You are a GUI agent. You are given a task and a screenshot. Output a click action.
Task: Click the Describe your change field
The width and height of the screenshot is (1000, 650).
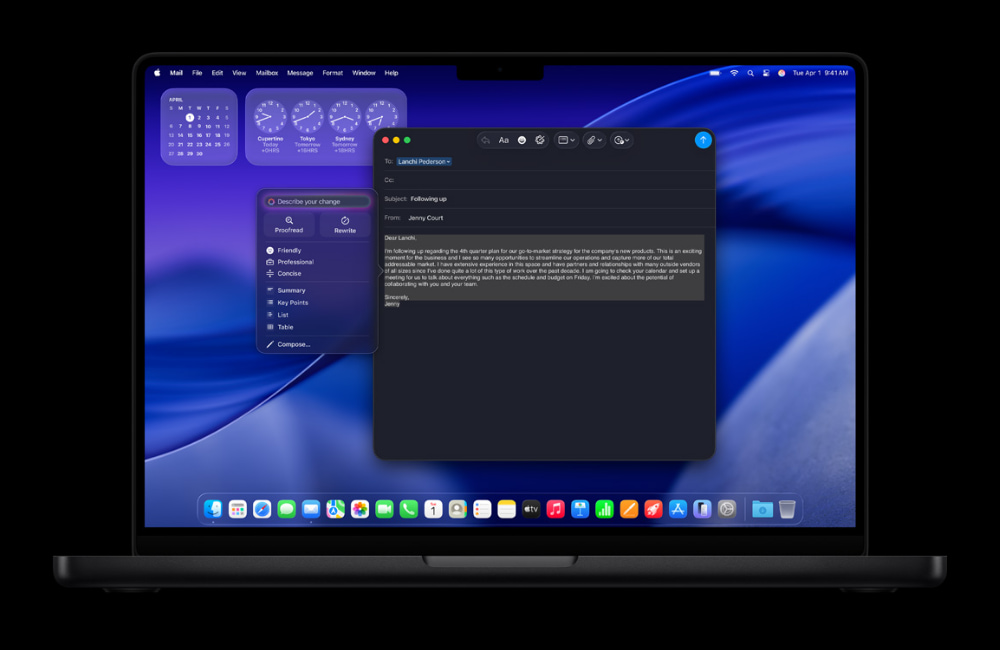click(315, 201)
